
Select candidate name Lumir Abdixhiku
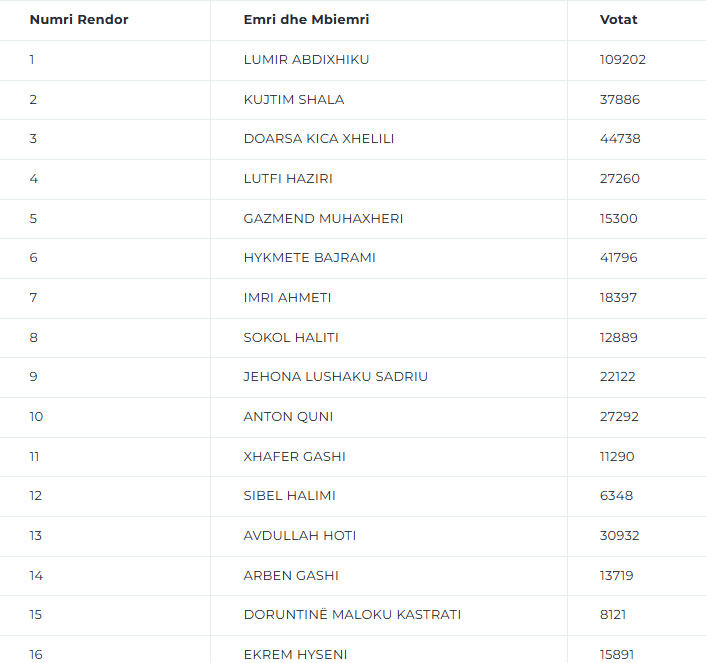pyautogui.click(x=306, y=60)
